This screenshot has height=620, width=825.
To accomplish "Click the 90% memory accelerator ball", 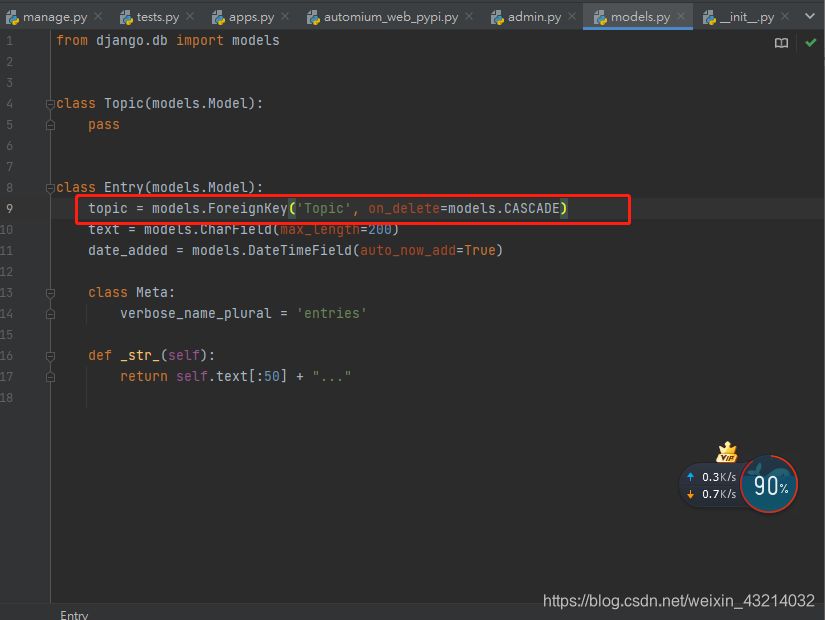I will click(769, 484).
